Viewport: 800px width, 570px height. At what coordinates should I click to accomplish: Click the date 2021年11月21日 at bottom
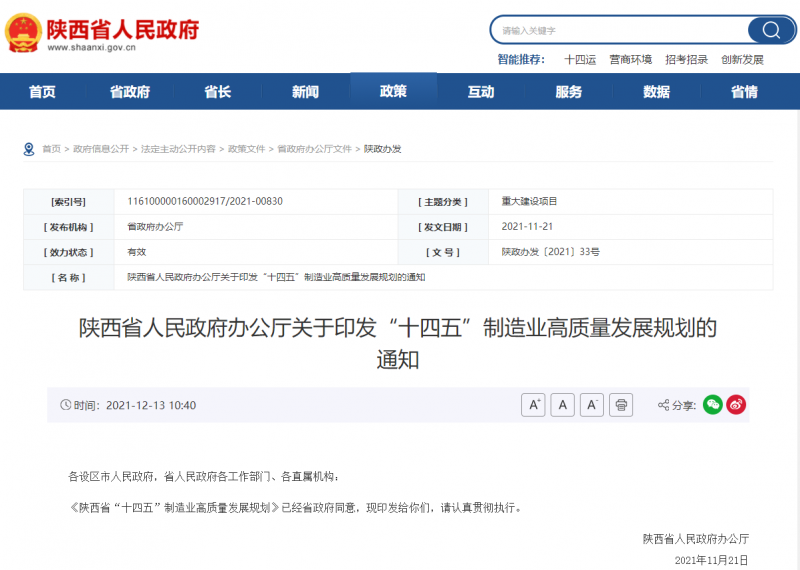712,560
